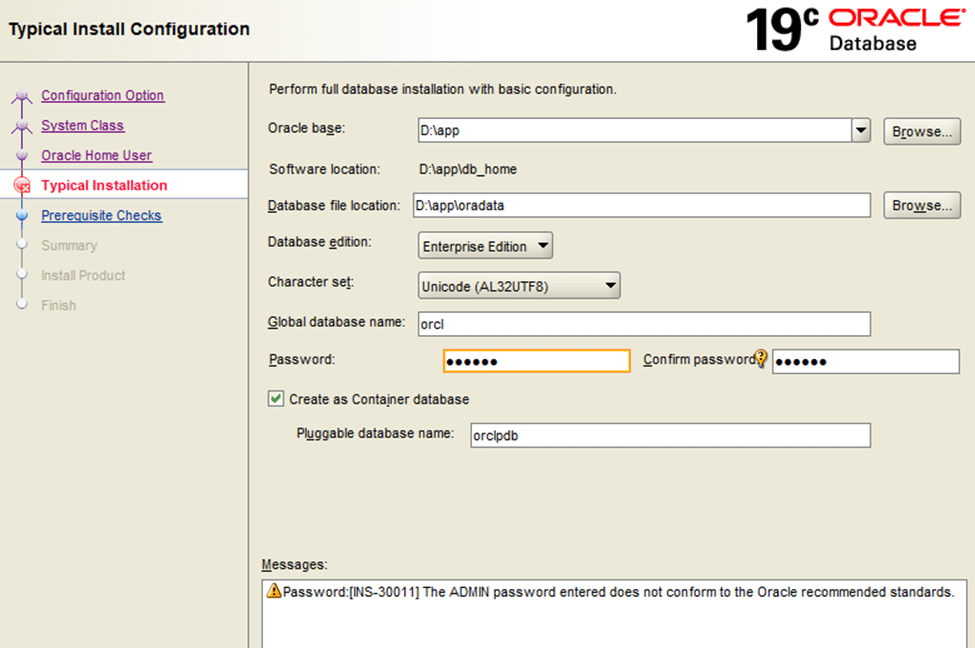
Task: Go to Oracle Home User step
Action: (x=96, y=155)
